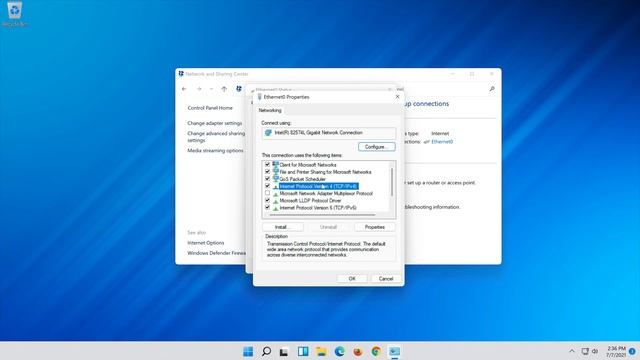Viewport: 640px width, 360px height.
Task: Launch Firefox from the taskbar
Action: tap(358, 351)
